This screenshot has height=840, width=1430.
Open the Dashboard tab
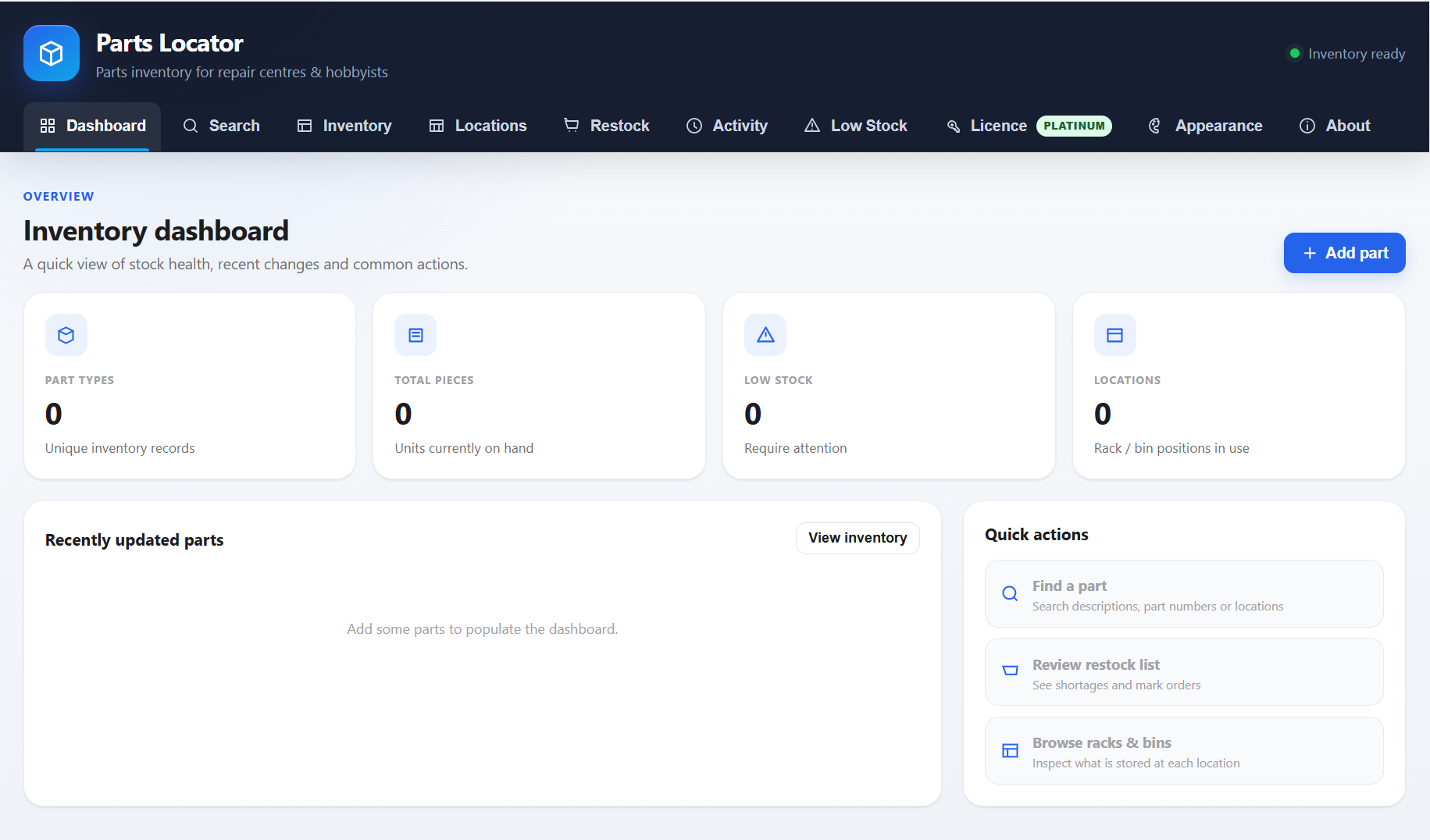tap(92, 126)
